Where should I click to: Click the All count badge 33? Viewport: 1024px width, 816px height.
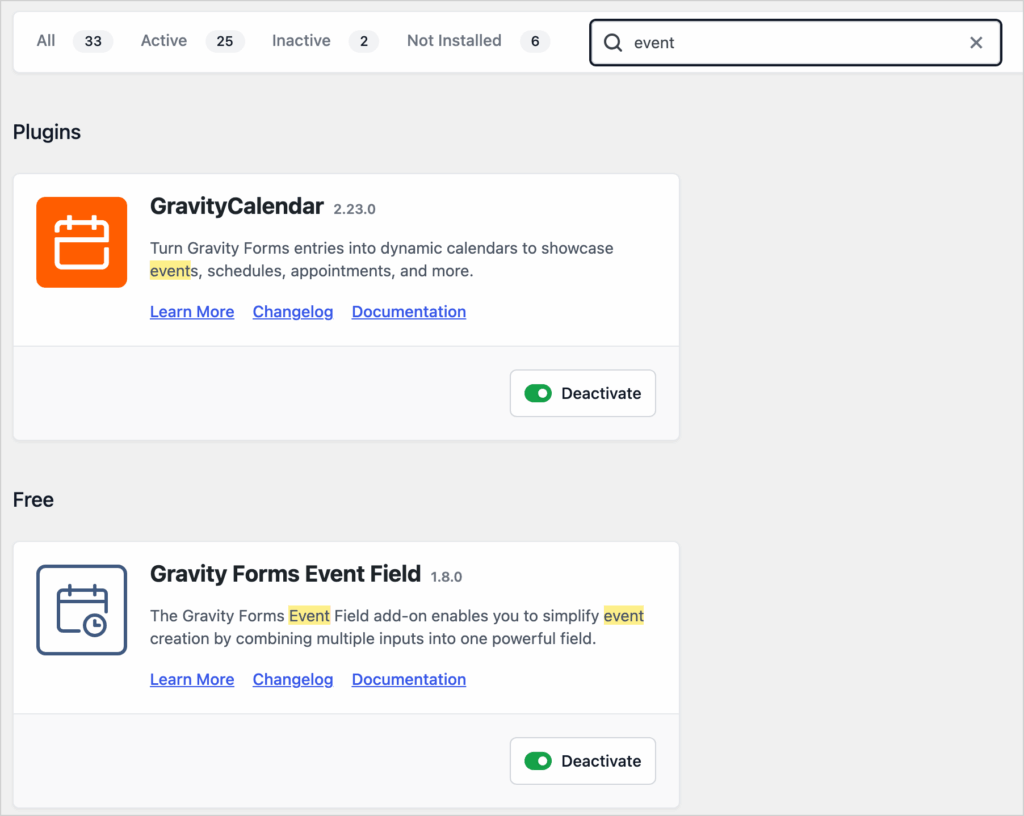point(93,42)
